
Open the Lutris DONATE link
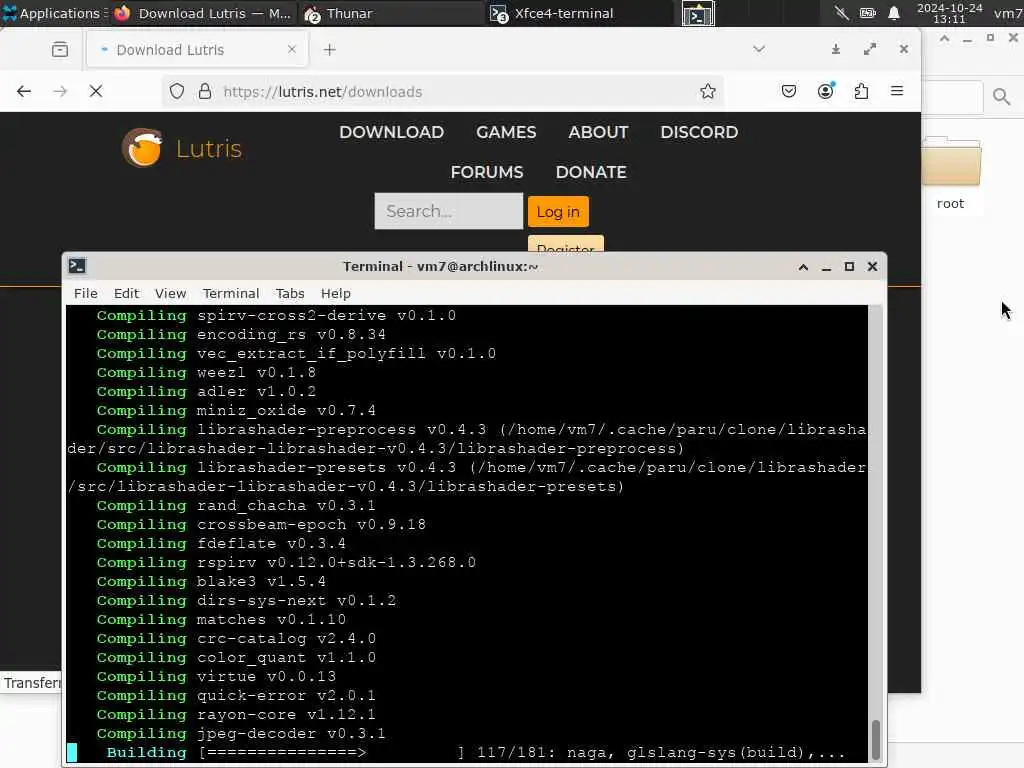pos(591,172)
